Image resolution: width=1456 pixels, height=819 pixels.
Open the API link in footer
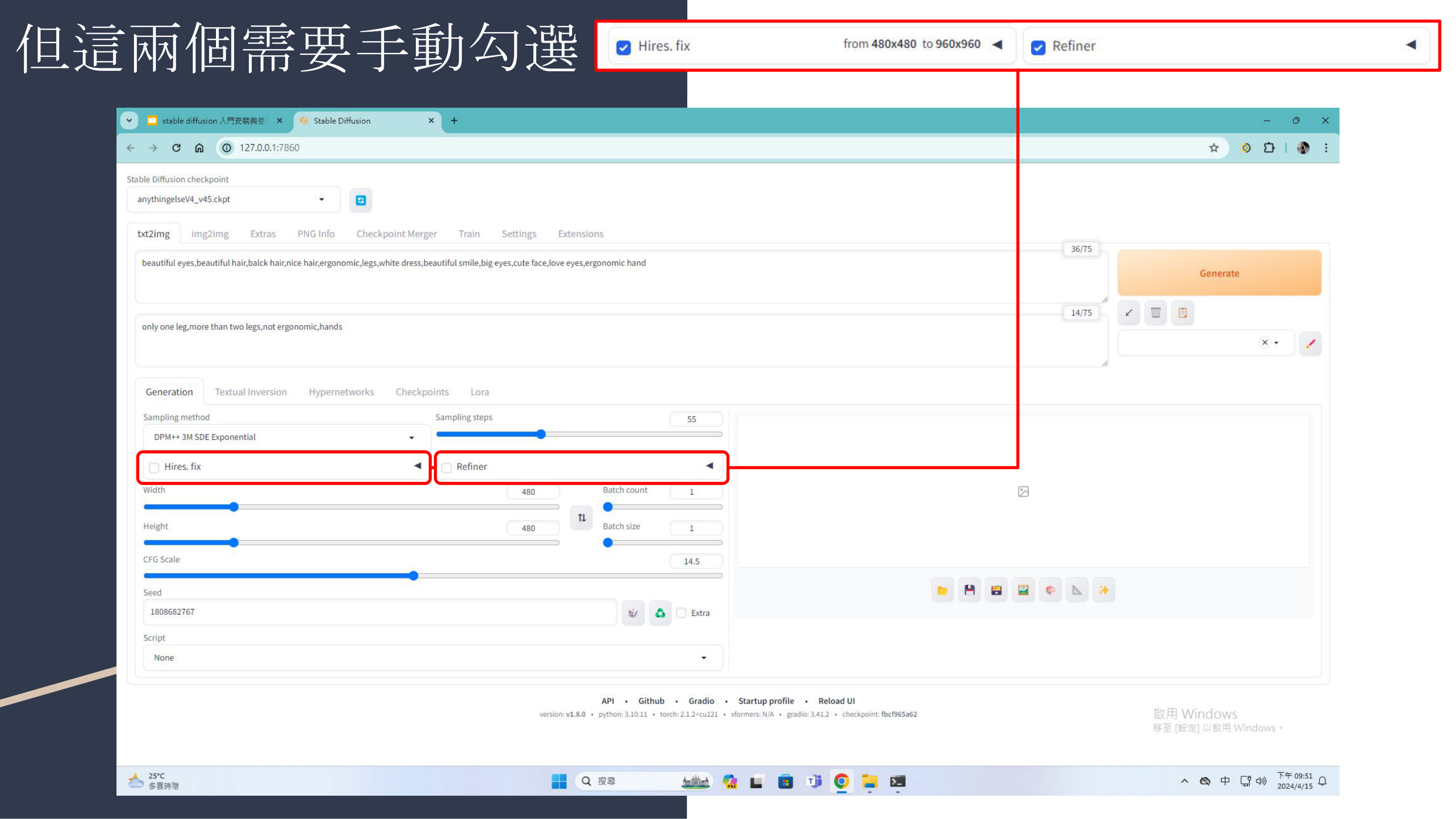pos(608,701)
